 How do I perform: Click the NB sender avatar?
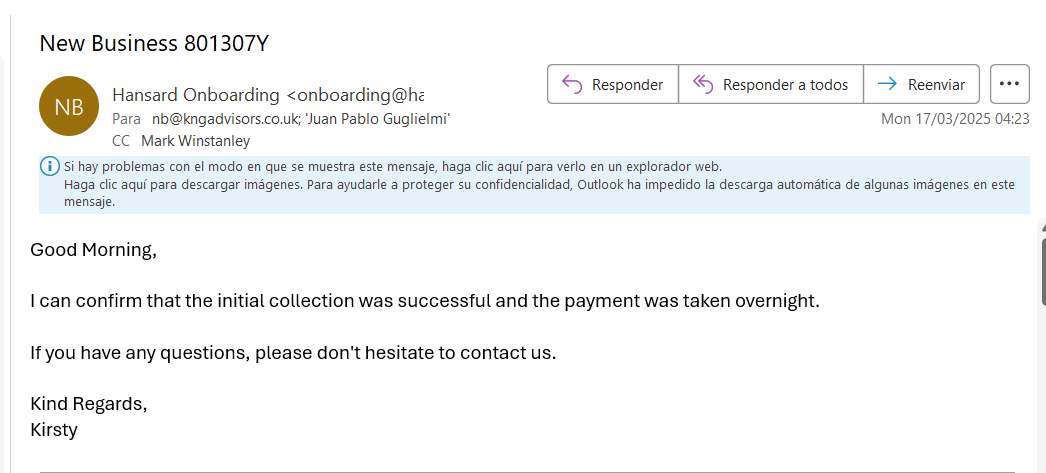[x=69, y=107]
